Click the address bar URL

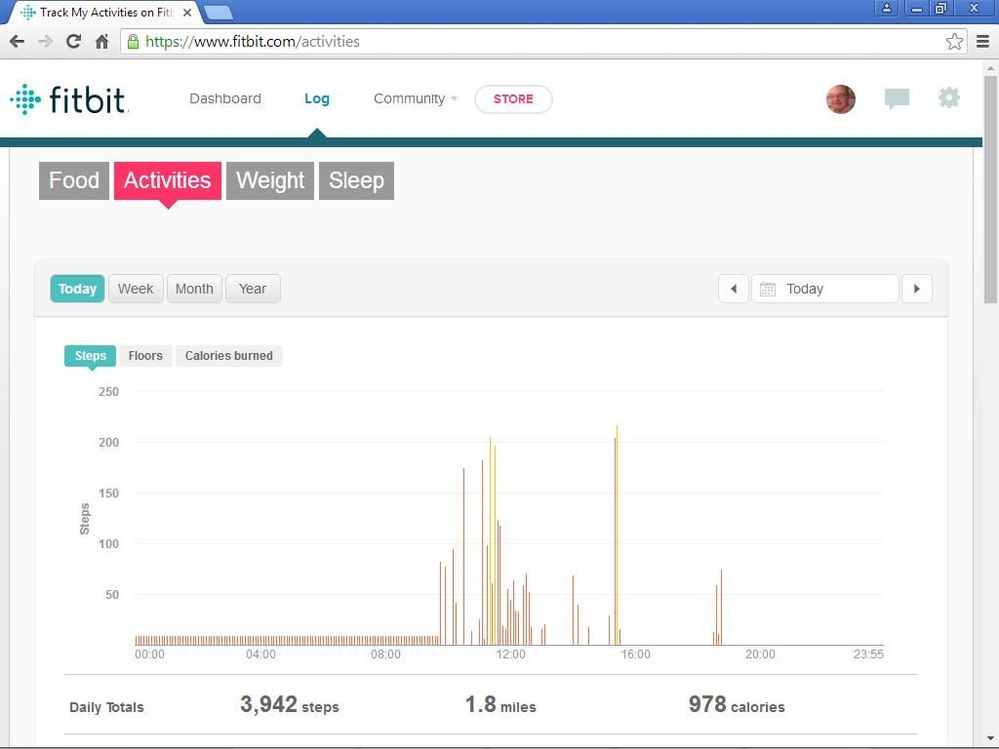[252, 42]
